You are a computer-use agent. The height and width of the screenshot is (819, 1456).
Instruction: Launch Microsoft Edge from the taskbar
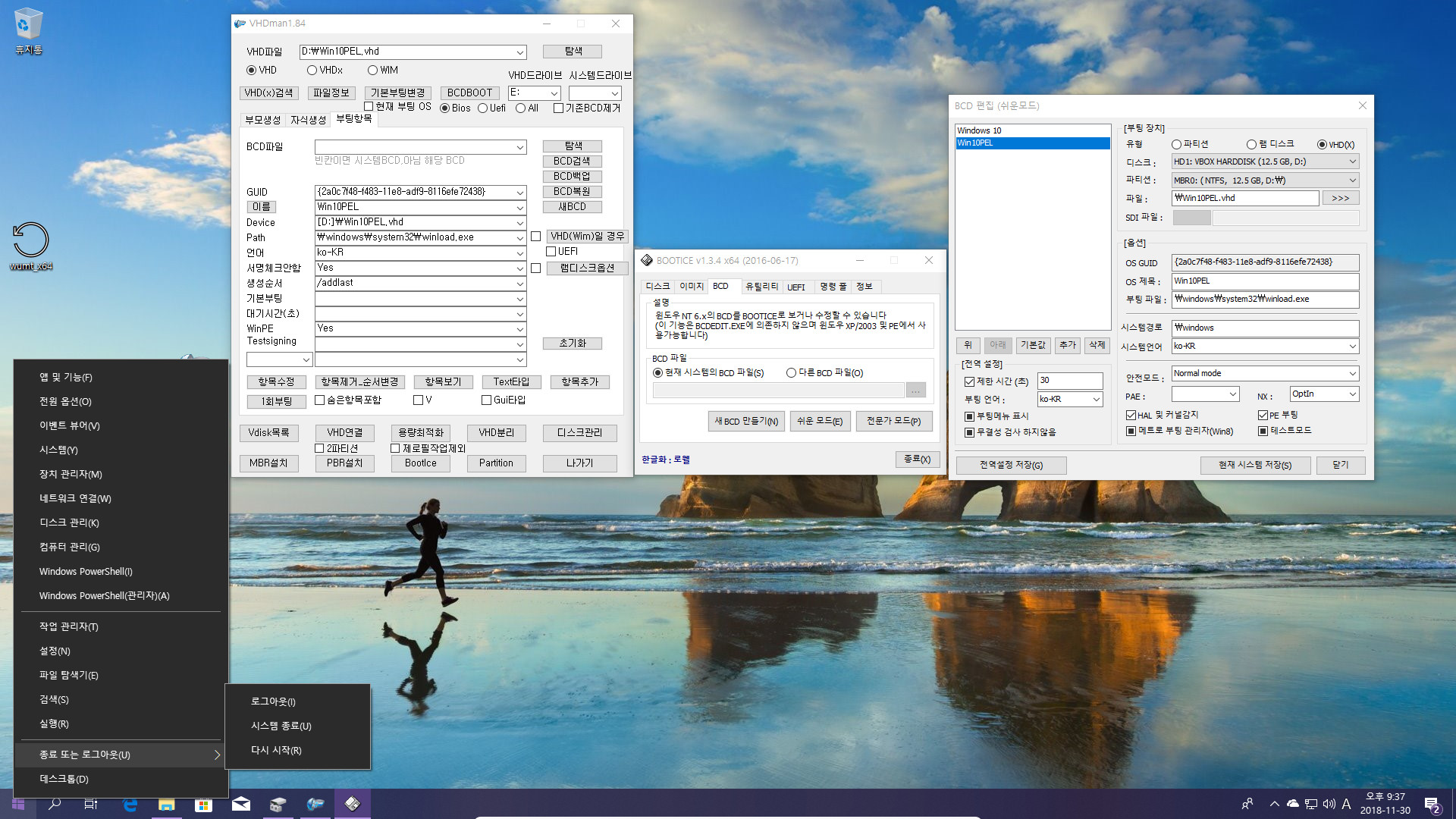(130, 804)
